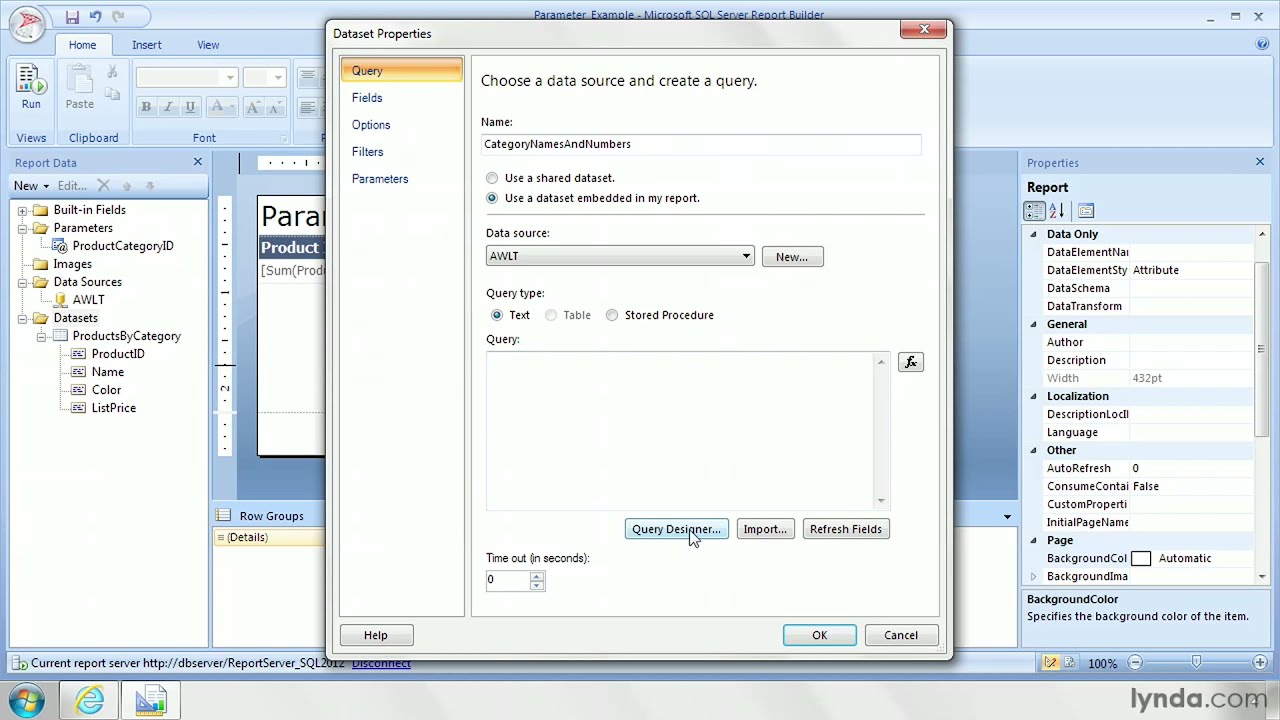The image size is (1280, 720).
Task: Go to the Fields page in Dataset Properties
Action: pos(401,98)
